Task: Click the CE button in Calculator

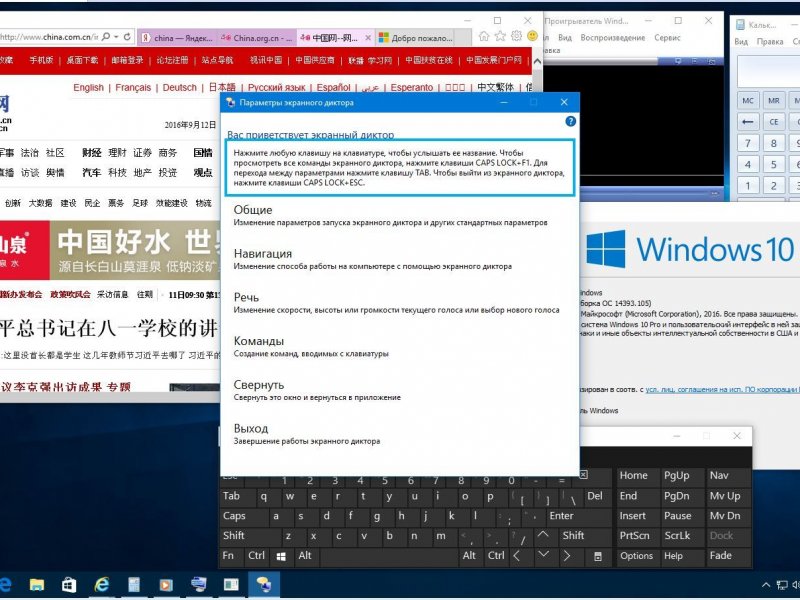Action: (773, 122)
